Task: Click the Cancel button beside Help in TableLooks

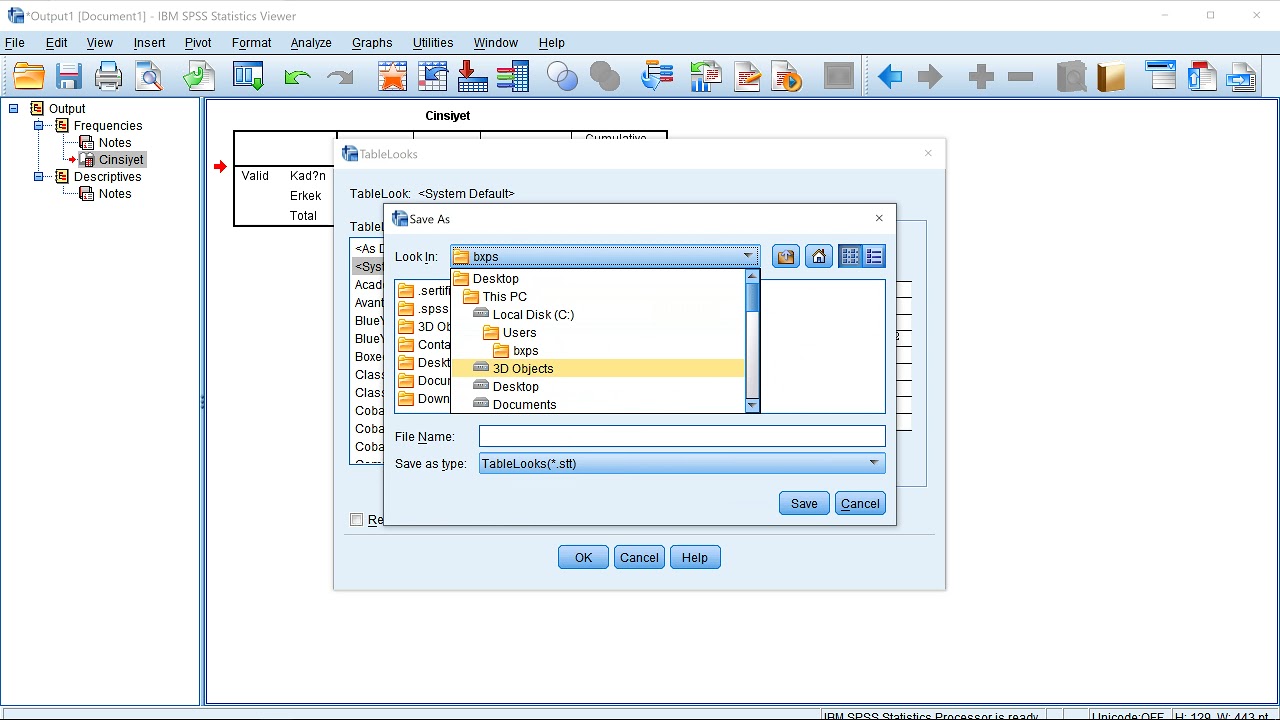Action: 639,558
